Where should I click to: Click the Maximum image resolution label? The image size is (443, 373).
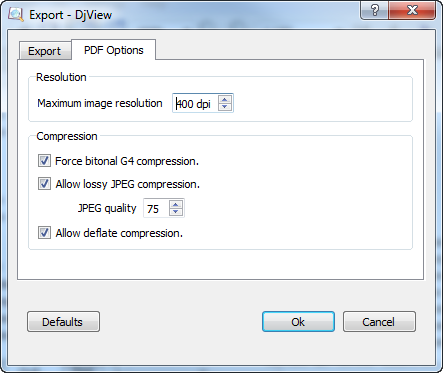point(100,103)
